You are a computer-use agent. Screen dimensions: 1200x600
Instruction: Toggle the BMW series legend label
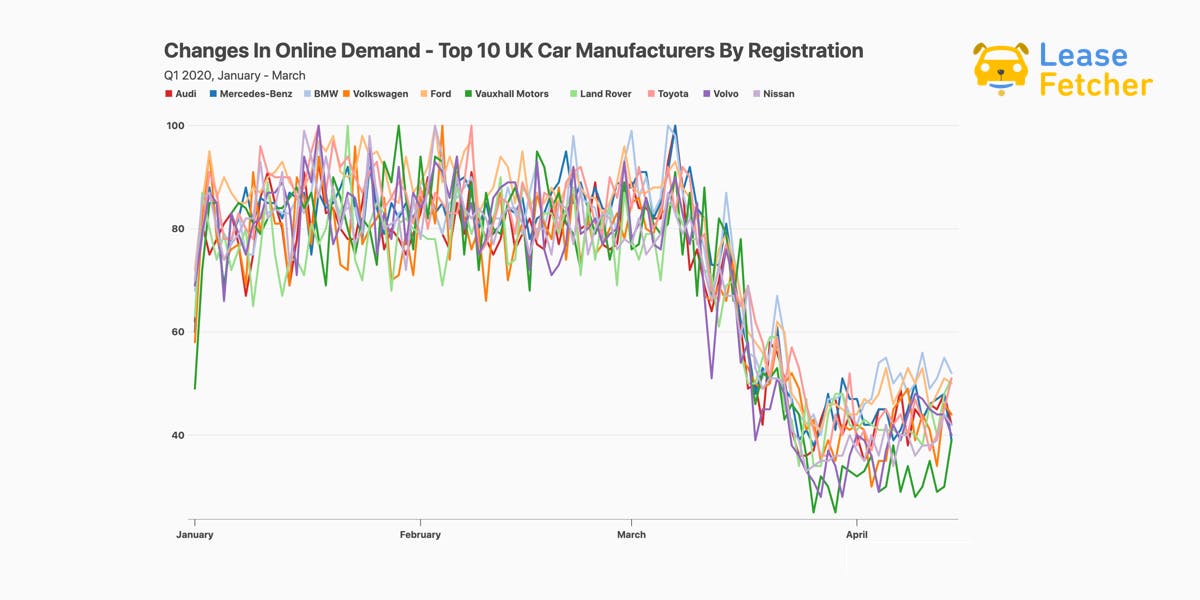click(x=326, y=94)
